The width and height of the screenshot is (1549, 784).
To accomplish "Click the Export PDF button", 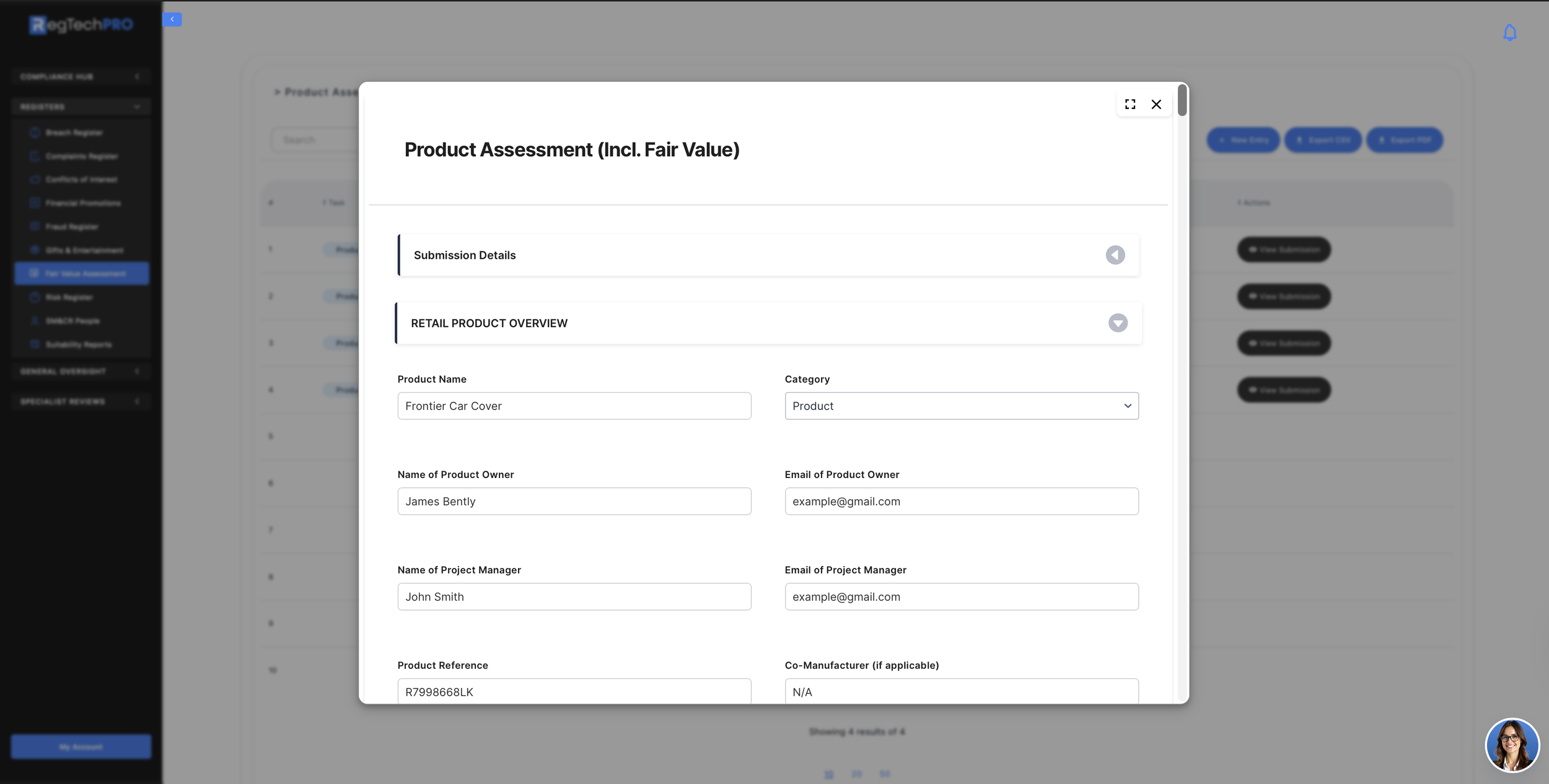I will (x=1404, y=140).
